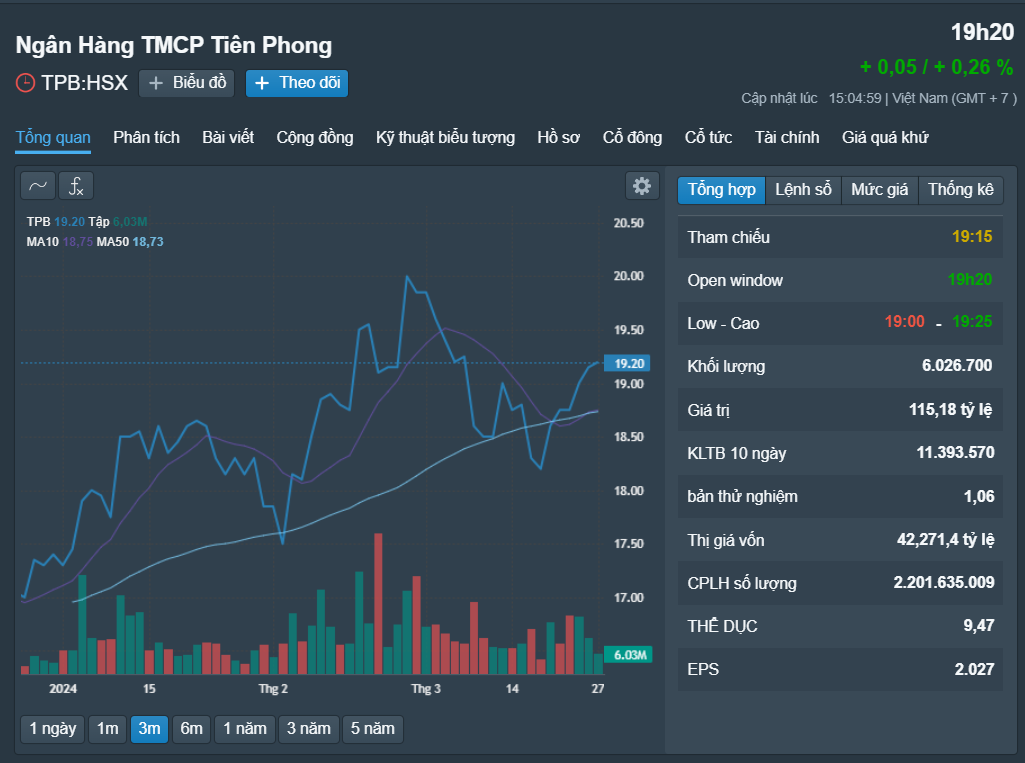Open the Hồ sơ tab

click(559, 137)
